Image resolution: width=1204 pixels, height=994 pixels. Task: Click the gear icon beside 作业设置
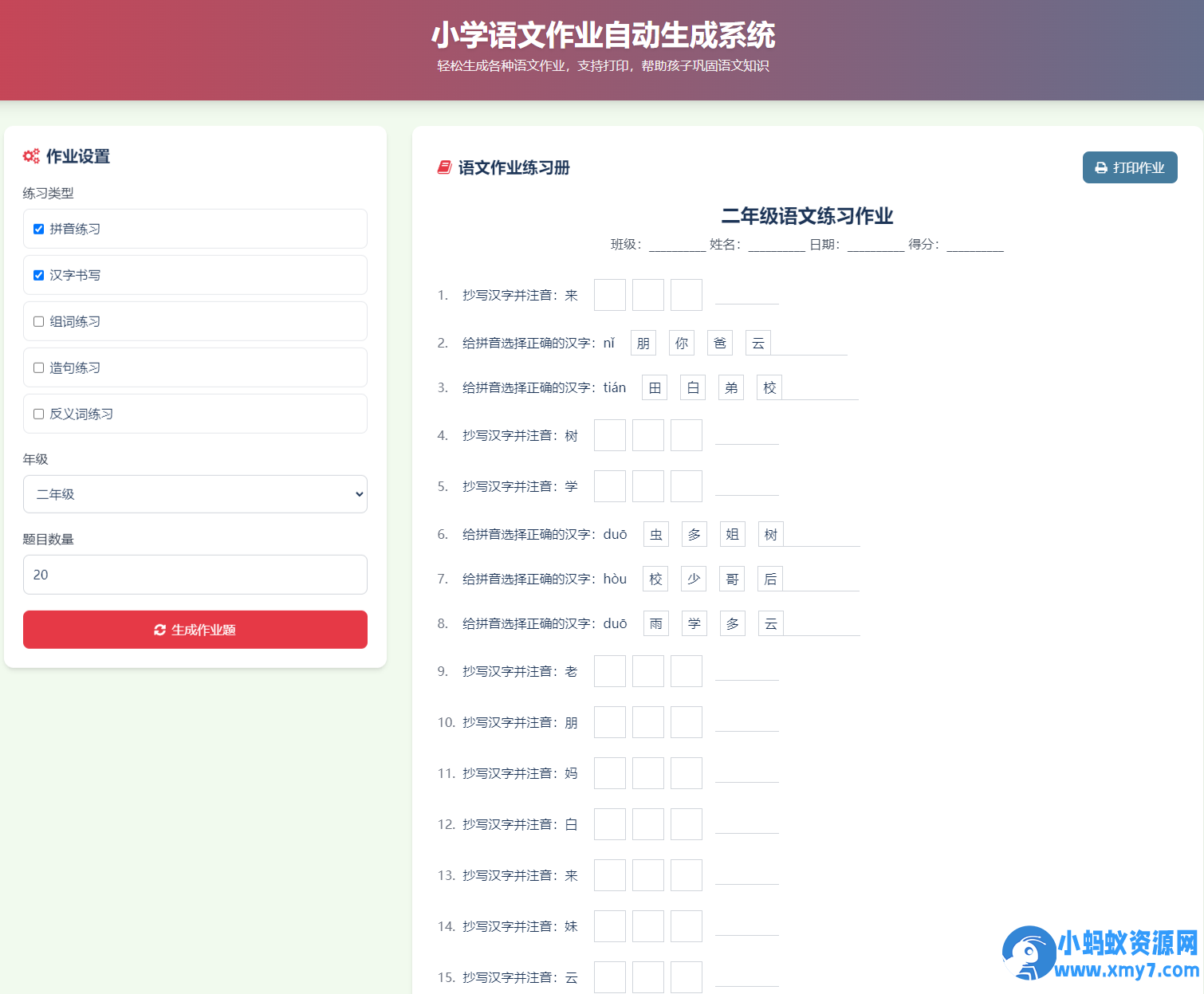(x=31, y=156)
